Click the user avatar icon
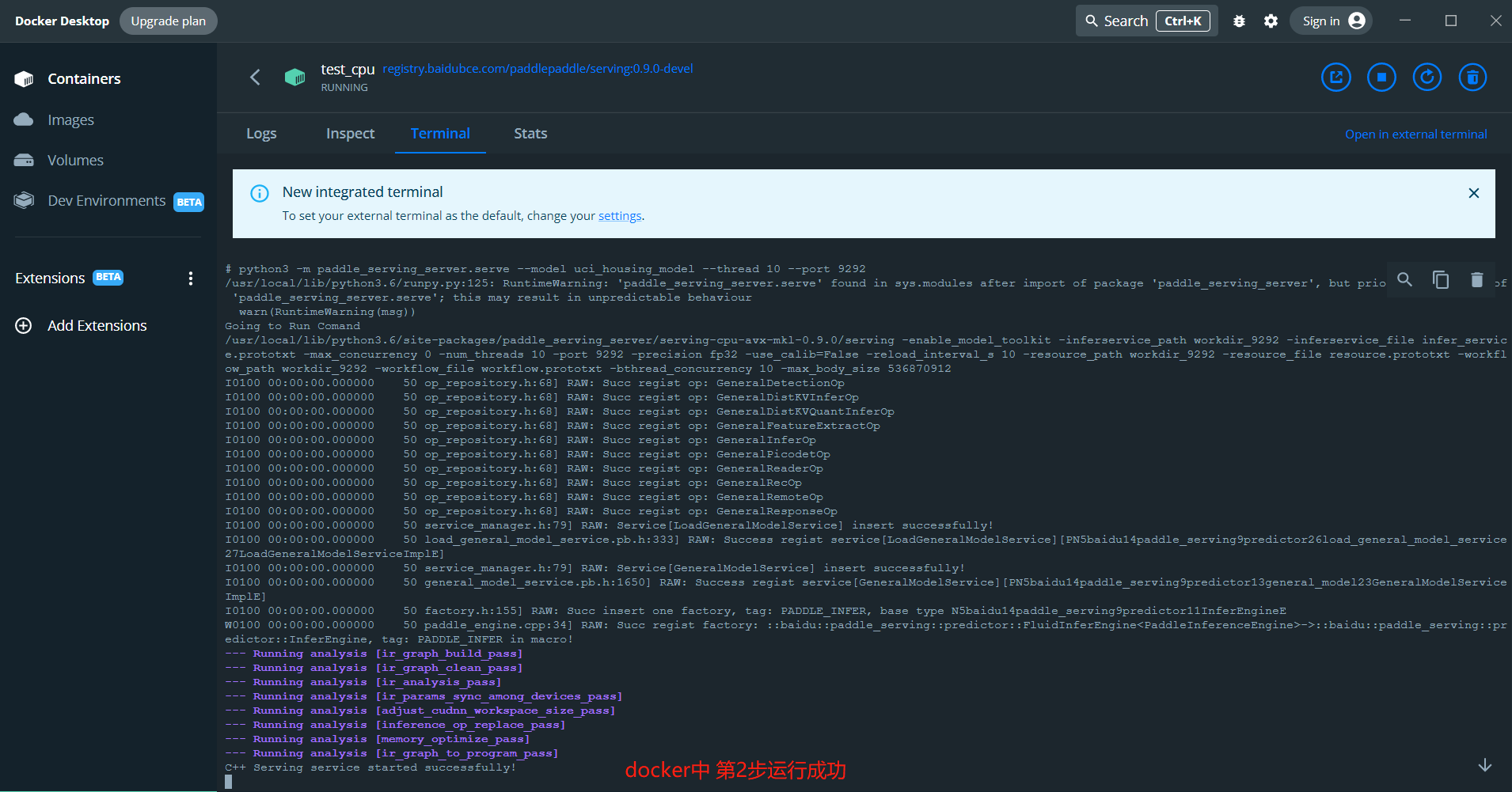The image size is (1512, 792). [x=1357, y=21]
